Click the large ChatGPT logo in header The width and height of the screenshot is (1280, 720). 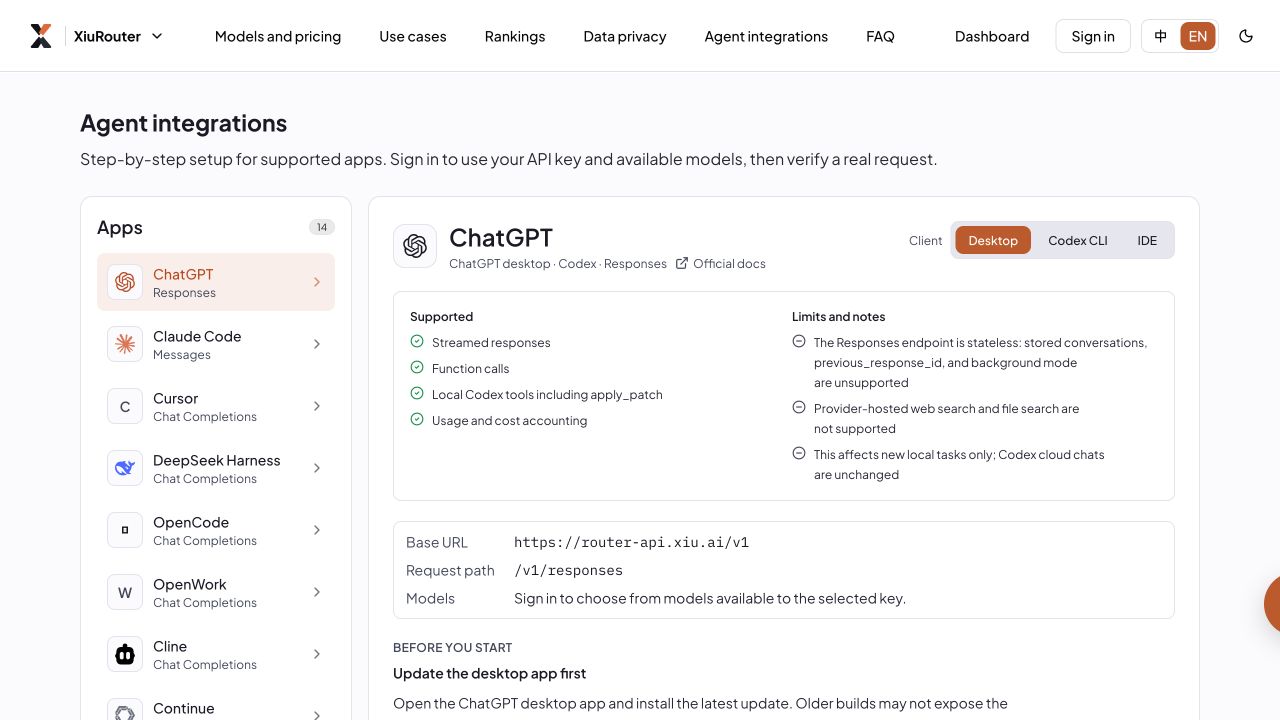[x=415, y=246]
